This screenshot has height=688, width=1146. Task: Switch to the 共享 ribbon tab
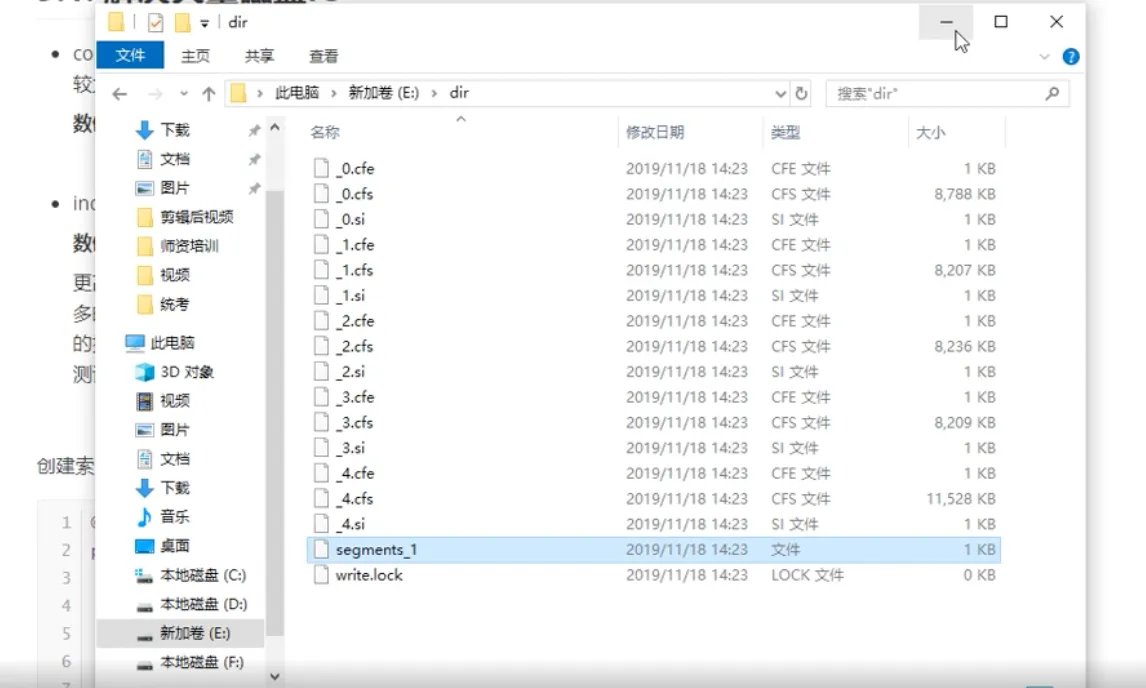click(259, 56)
